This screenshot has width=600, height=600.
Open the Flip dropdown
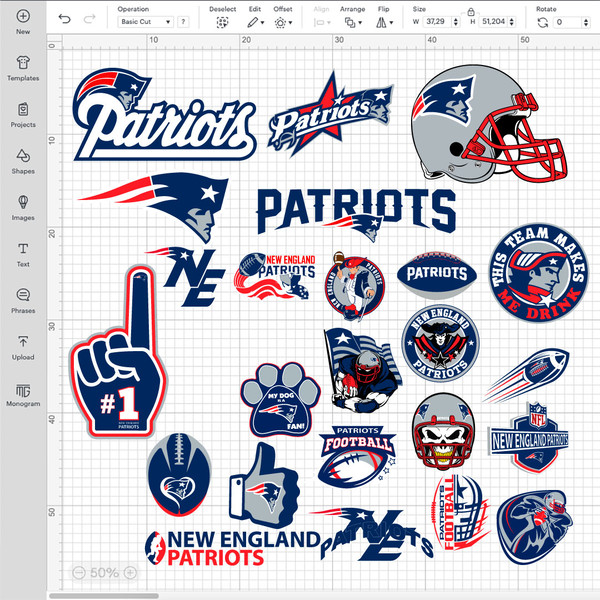[384, 23]
